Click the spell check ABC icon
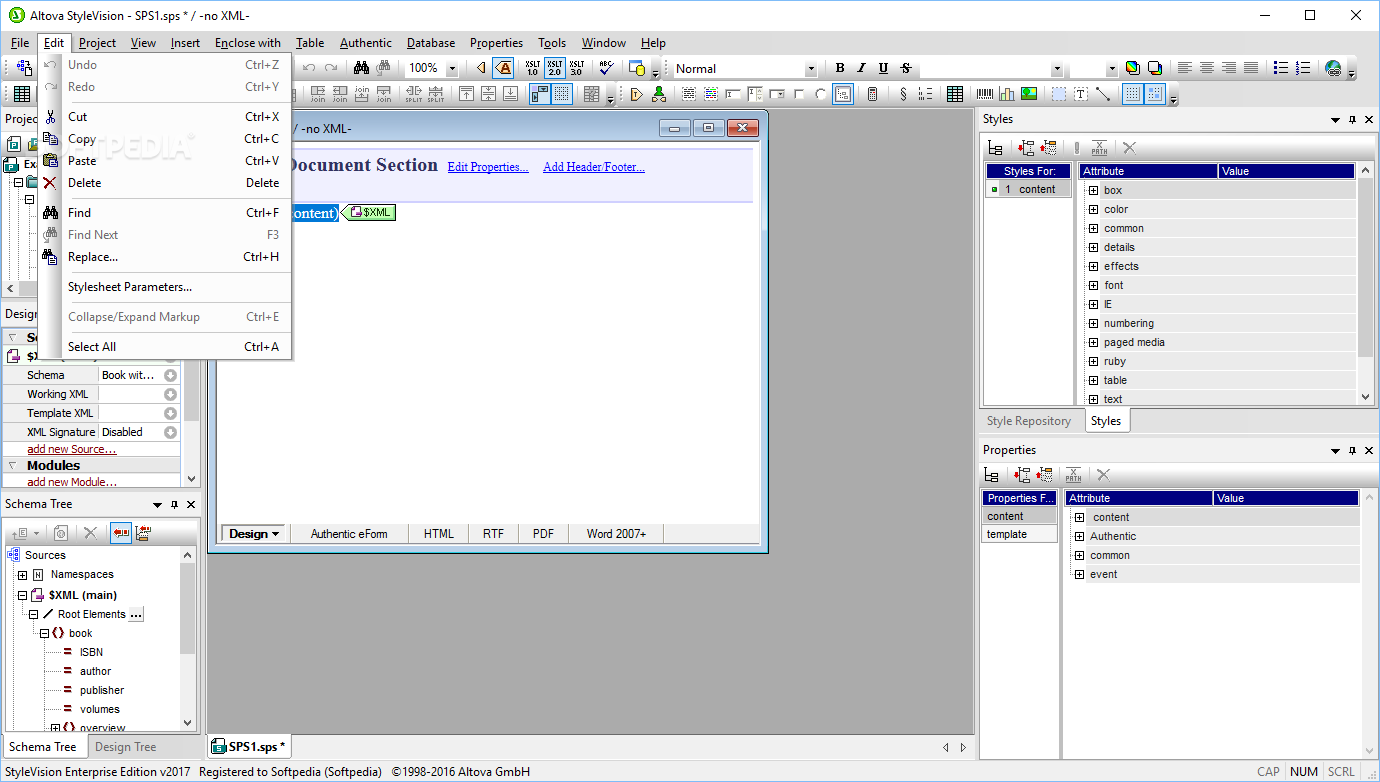Screen dimensions: 1380x782 coord(606,68)
